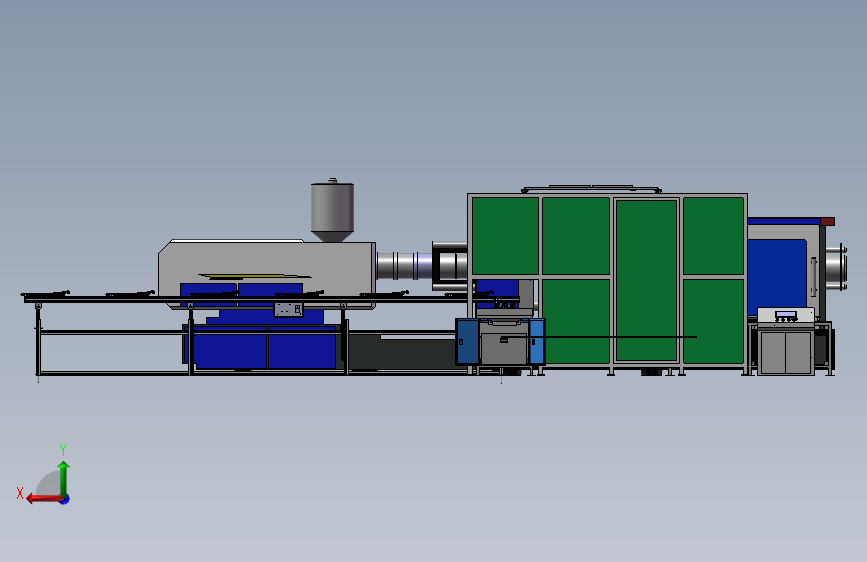The height and width of the screenshot is (562, 867).
Task: Select the top-left green enclosure panel
Action: [x=505, y=236]
